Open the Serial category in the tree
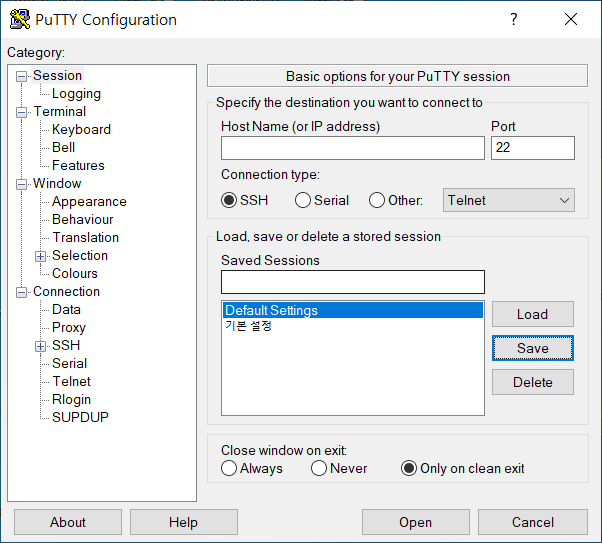 tap(69, 364)
